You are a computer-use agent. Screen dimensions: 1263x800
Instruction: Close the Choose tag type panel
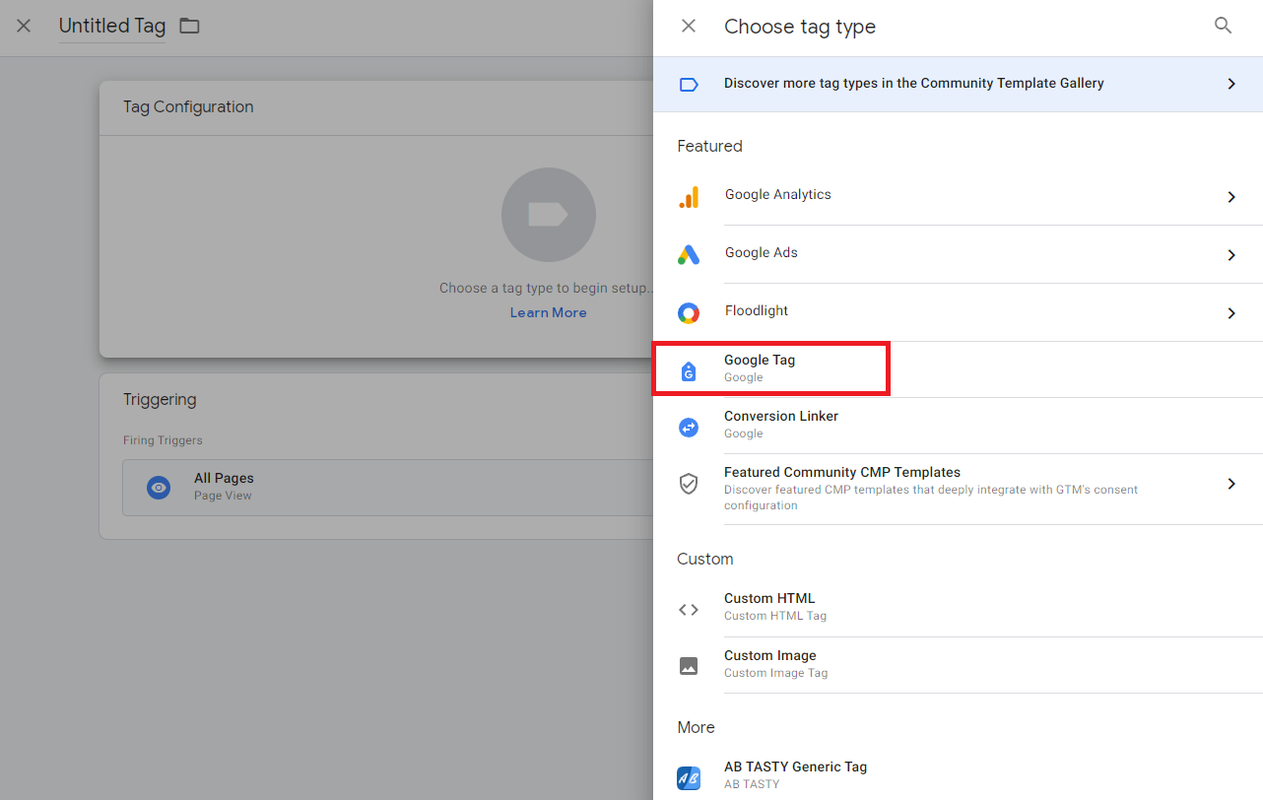pyautogui.click(x=688, y=26)
